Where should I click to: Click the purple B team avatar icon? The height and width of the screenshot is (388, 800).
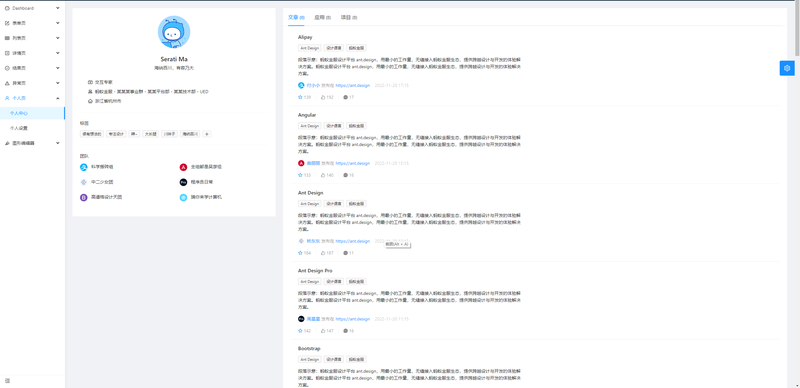[84, 197]
